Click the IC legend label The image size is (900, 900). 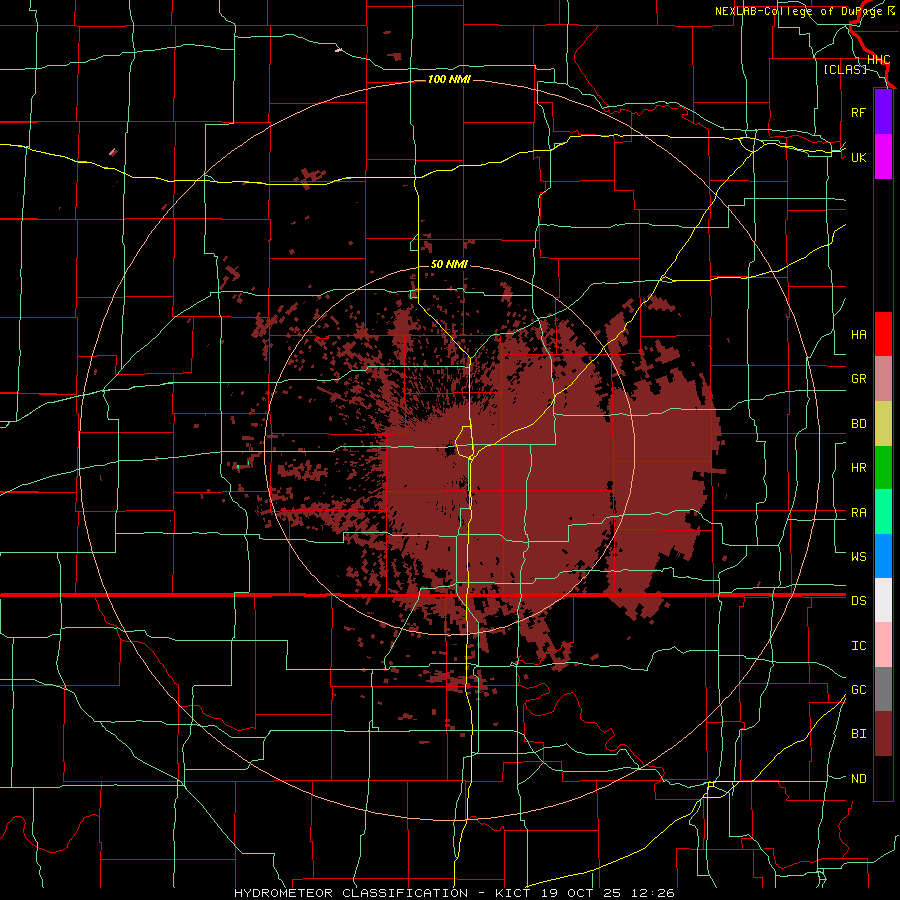point(858,646)
